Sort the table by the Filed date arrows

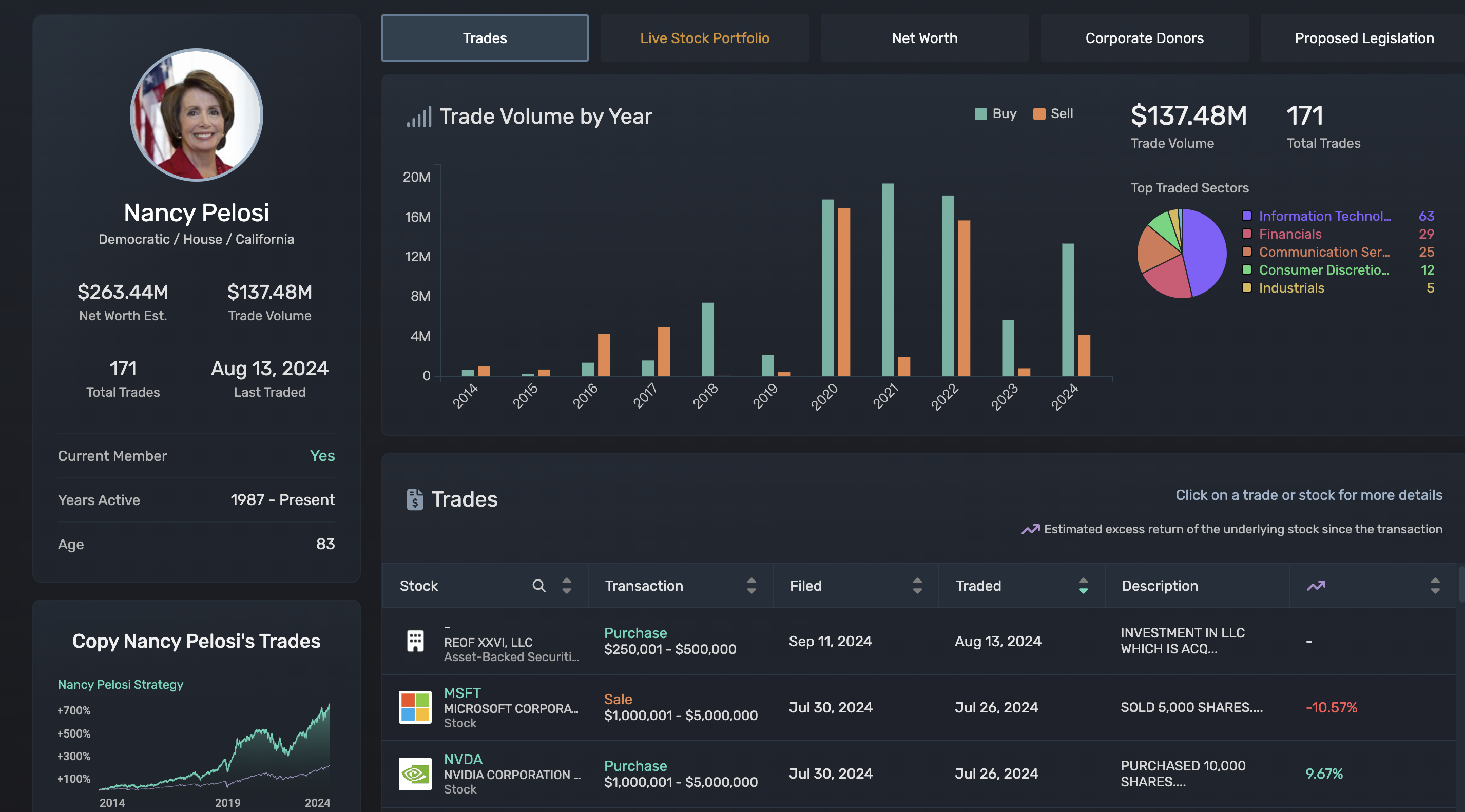pos(917,586)
